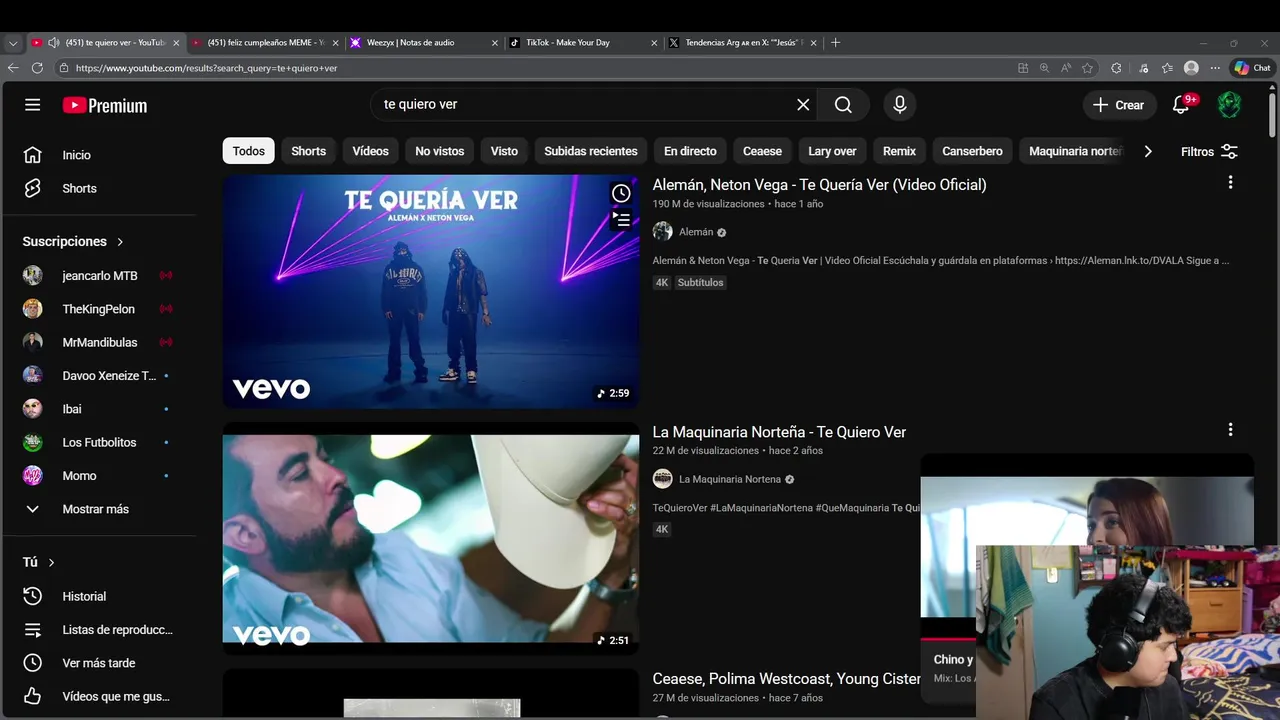Select the Vídeos filter chip
The width and height of the screenshot is (1280, 720).
[370, 151]
